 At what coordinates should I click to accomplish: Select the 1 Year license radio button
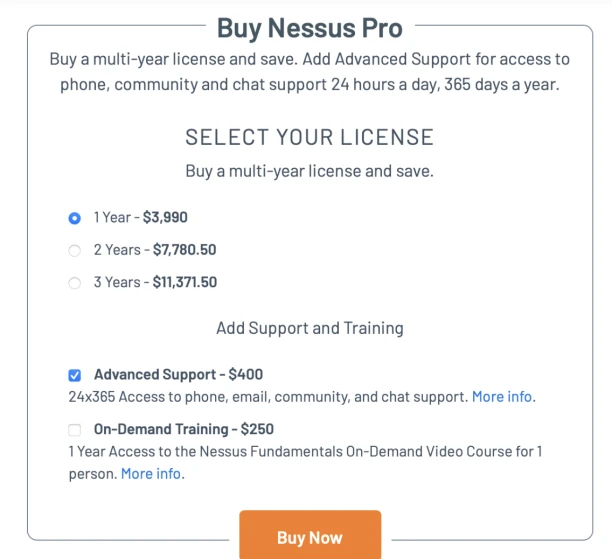(x=74, y=217)
